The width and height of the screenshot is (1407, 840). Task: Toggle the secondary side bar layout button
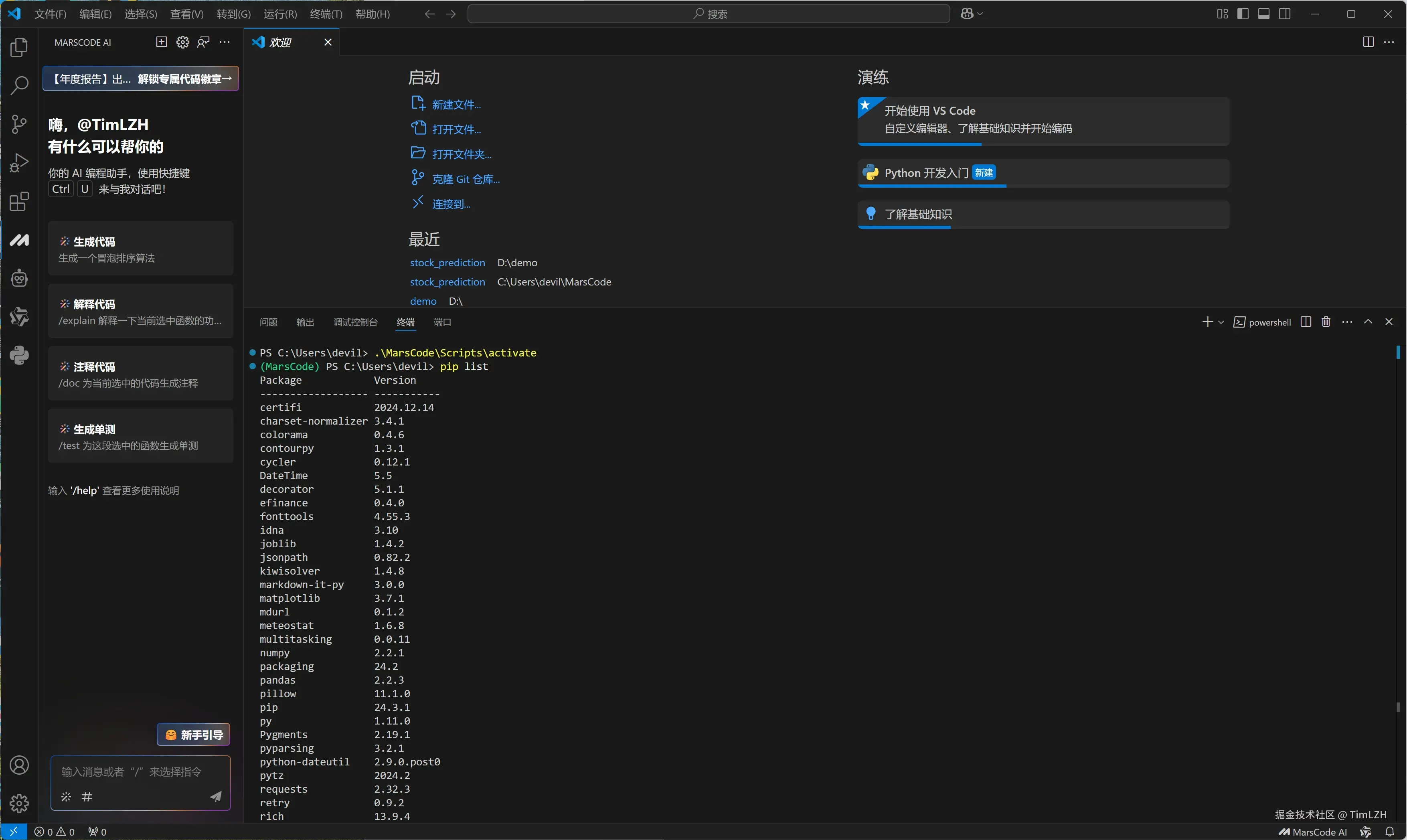pos(1285,14)
